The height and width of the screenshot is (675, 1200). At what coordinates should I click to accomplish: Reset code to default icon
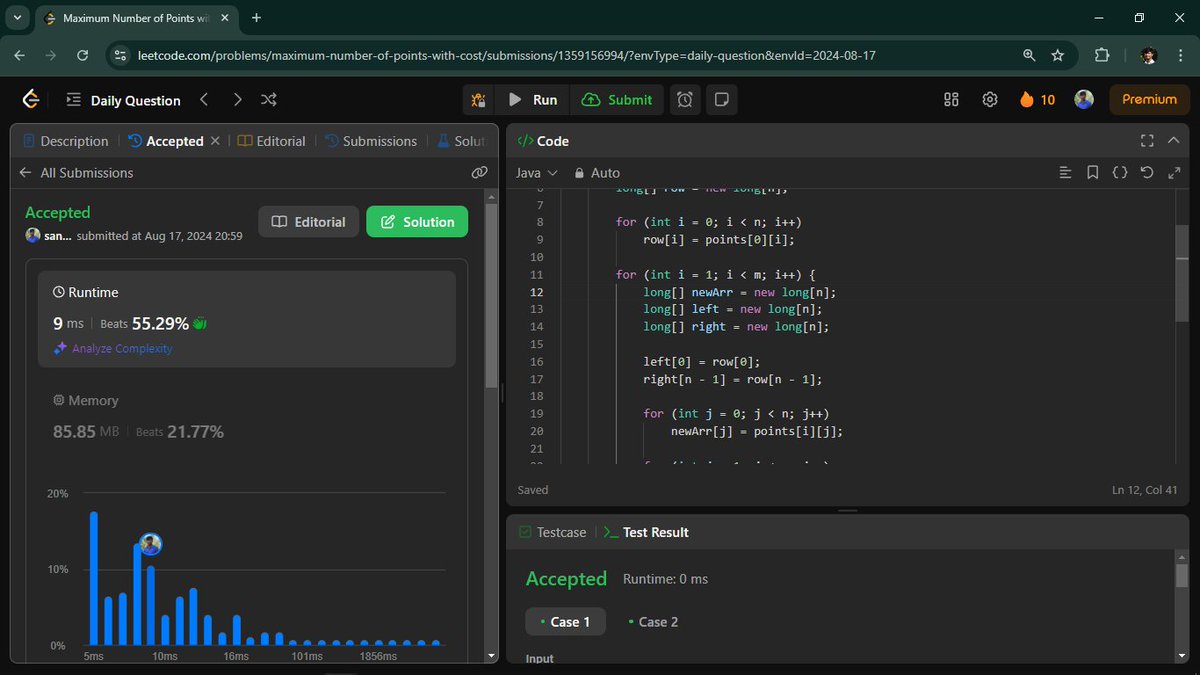pyautogui.click(x=1147, y=173)
